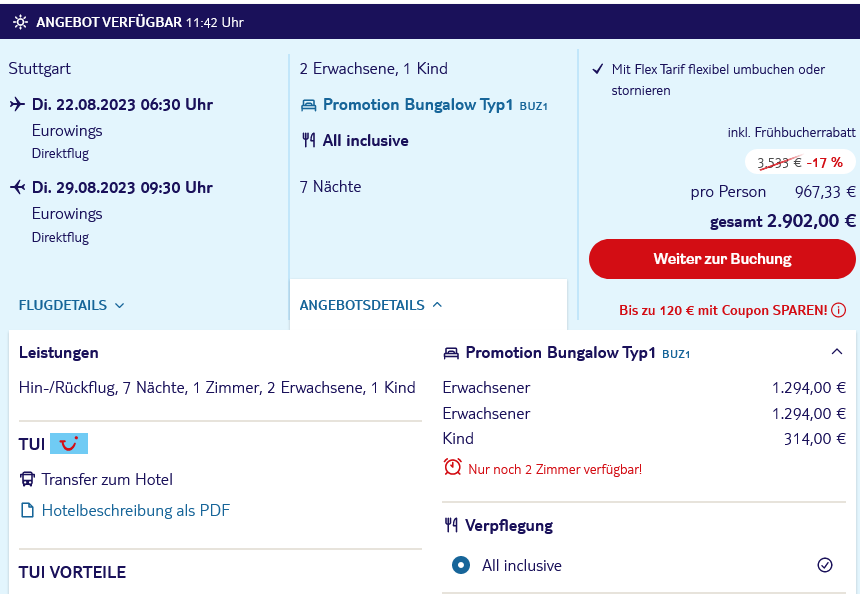
Task: Click the Flex Tarif checkmark
Action: [598, 70]
